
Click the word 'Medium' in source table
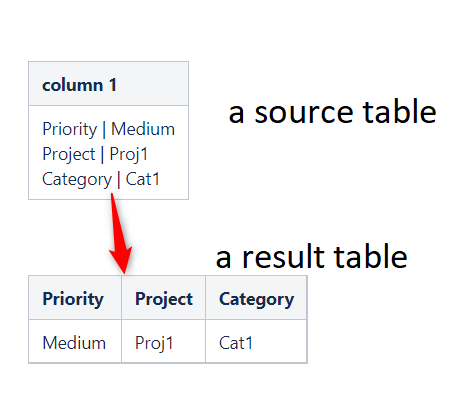click(x=143, y=129)
